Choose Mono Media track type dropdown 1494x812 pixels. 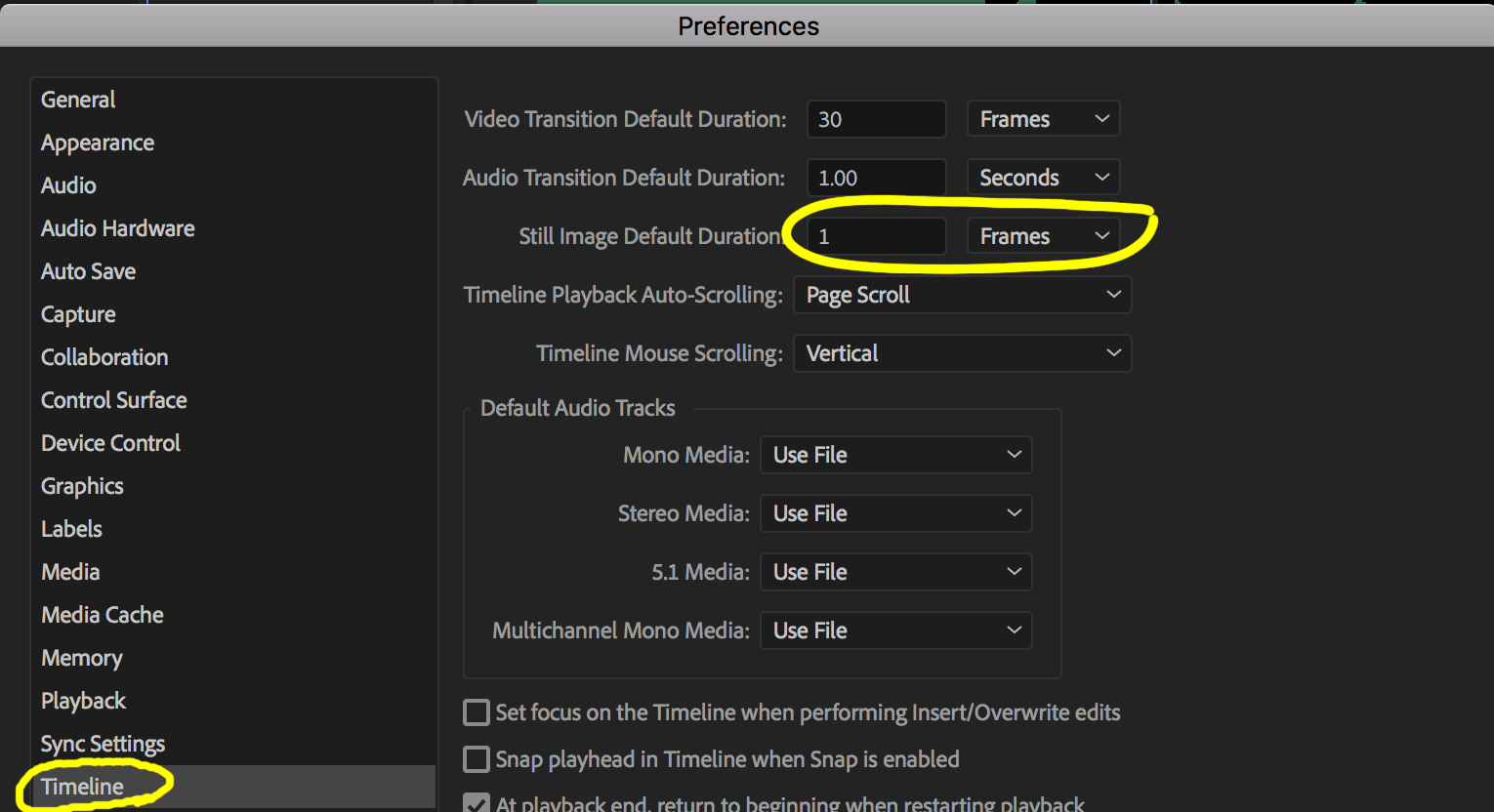[x=895, y=455]
